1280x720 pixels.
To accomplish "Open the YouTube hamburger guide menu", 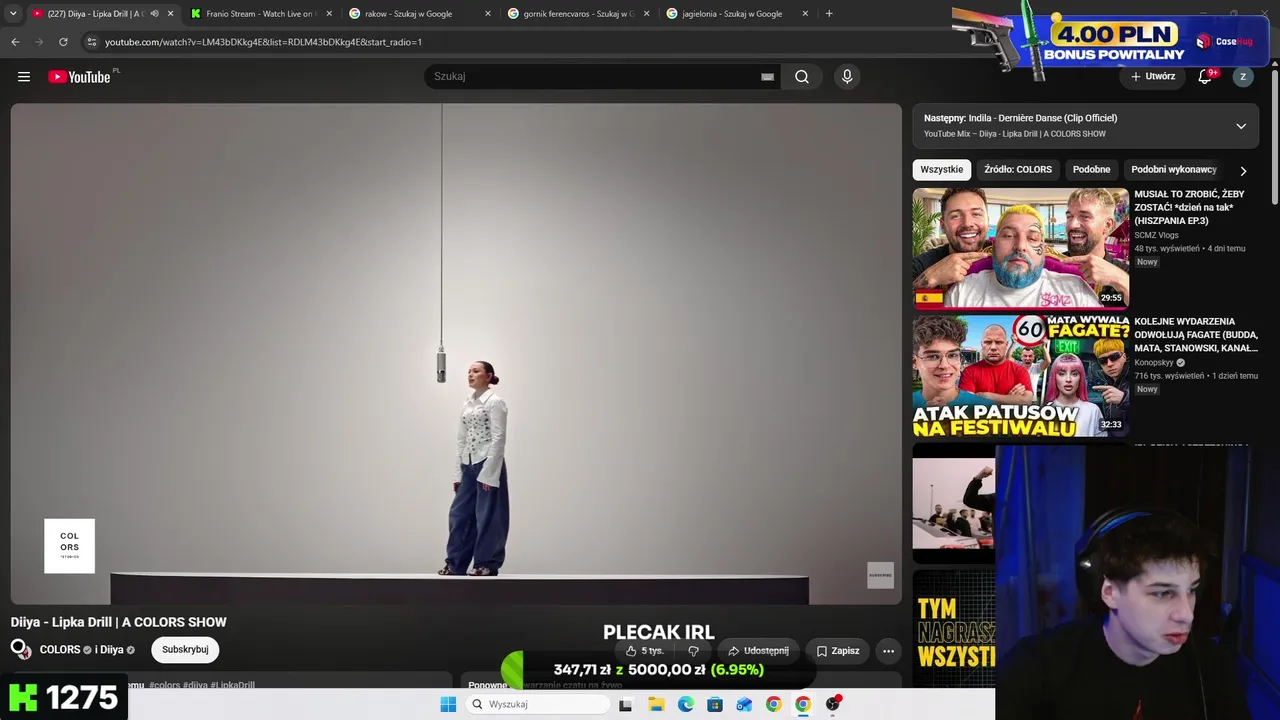I will pyautogui.click(x=24, y=77).
